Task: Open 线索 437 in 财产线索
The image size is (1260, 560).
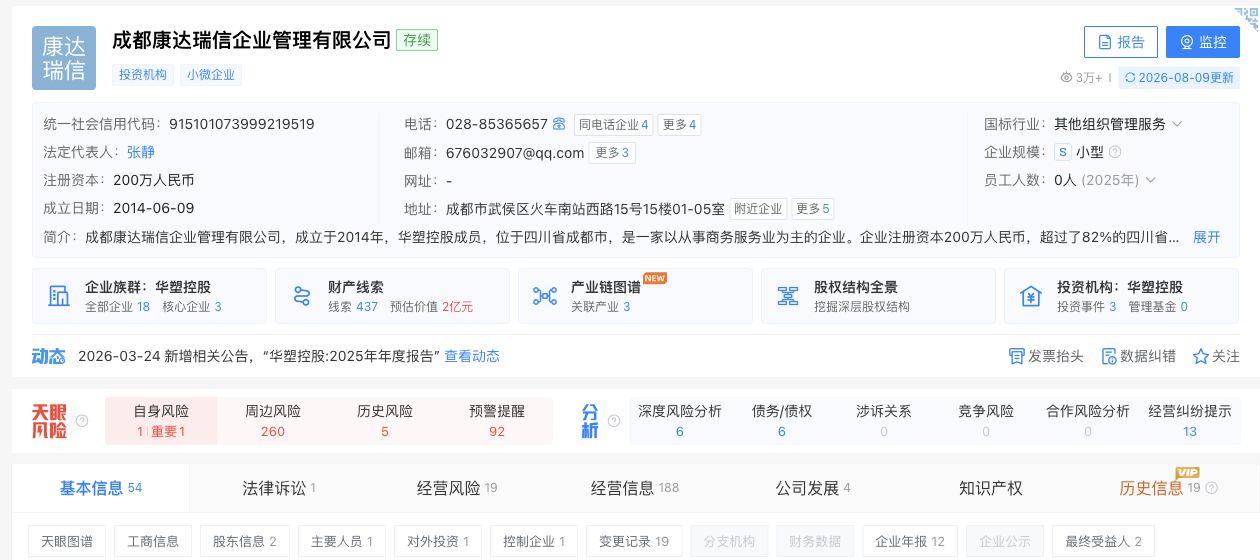Action: pos(353,307)
